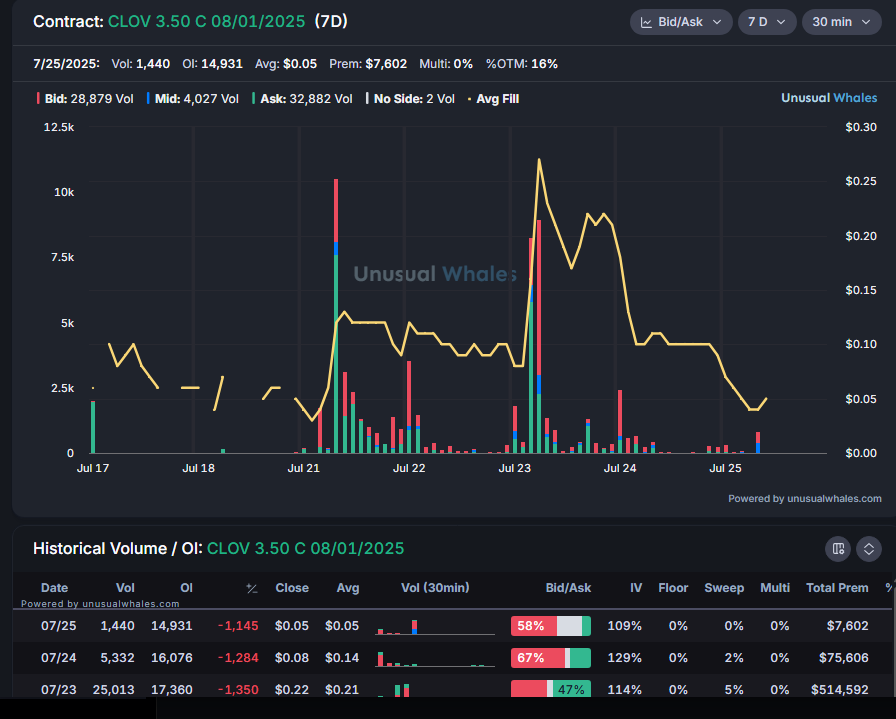Image resolution: width=896 pixels, height=719 pixels.
Task: Click the 07/25 volume sparkline thumbnail
Action: [x=435, y=627]
